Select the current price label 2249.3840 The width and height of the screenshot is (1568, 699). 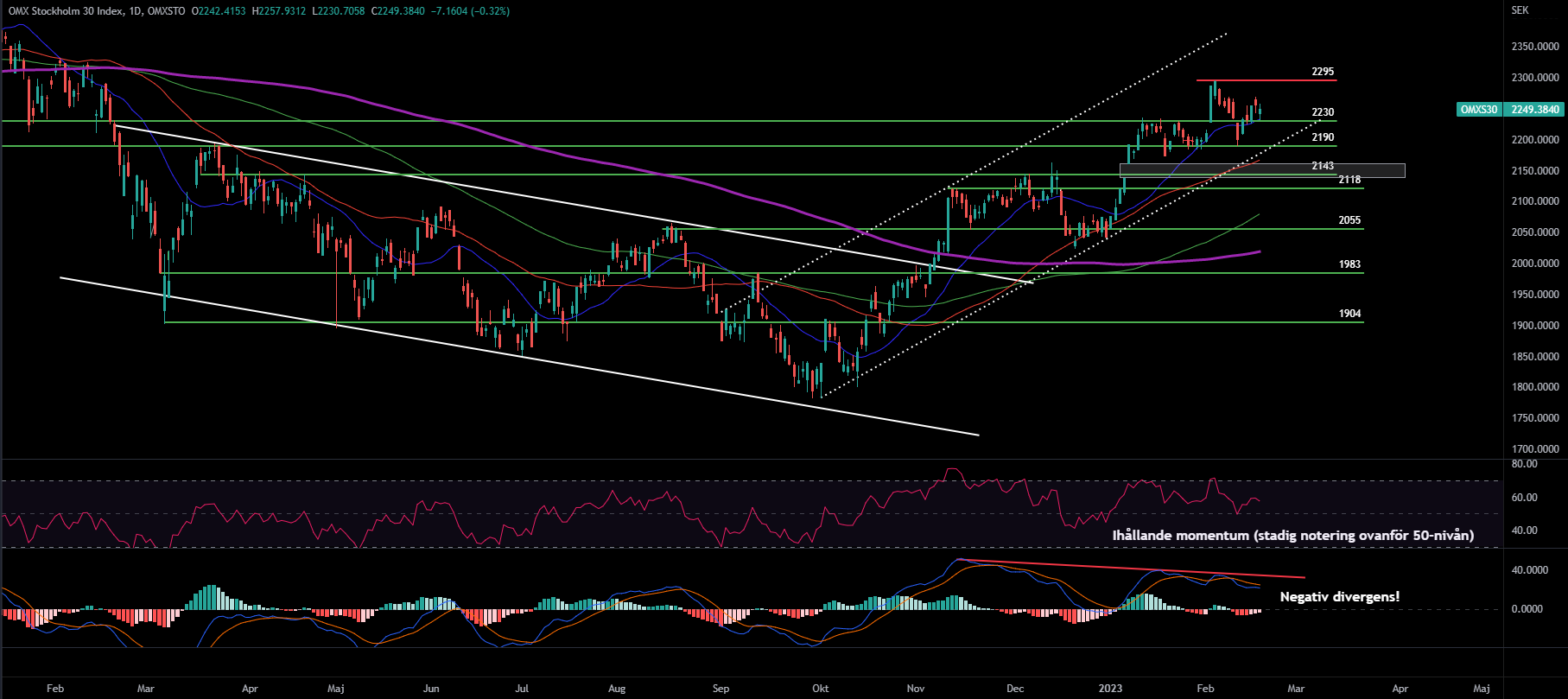1535,110
